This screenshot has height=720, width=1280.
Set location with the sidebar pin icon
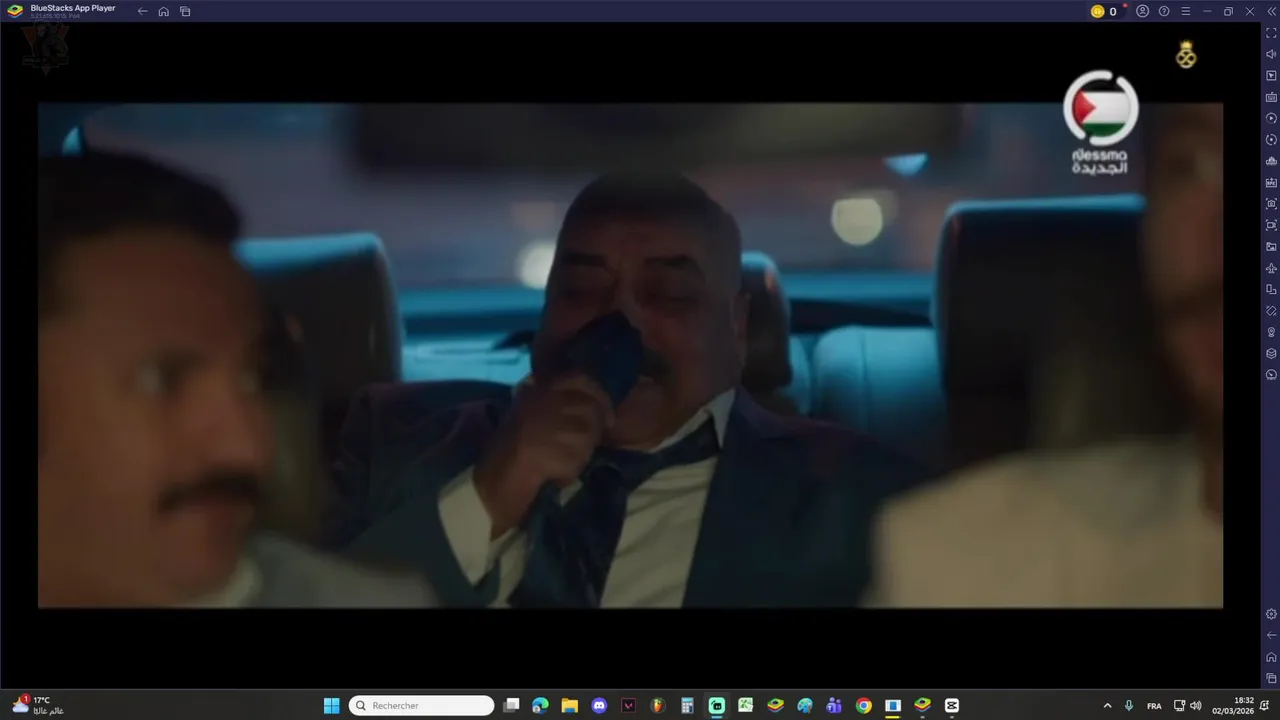click(x=1271, y=332)
